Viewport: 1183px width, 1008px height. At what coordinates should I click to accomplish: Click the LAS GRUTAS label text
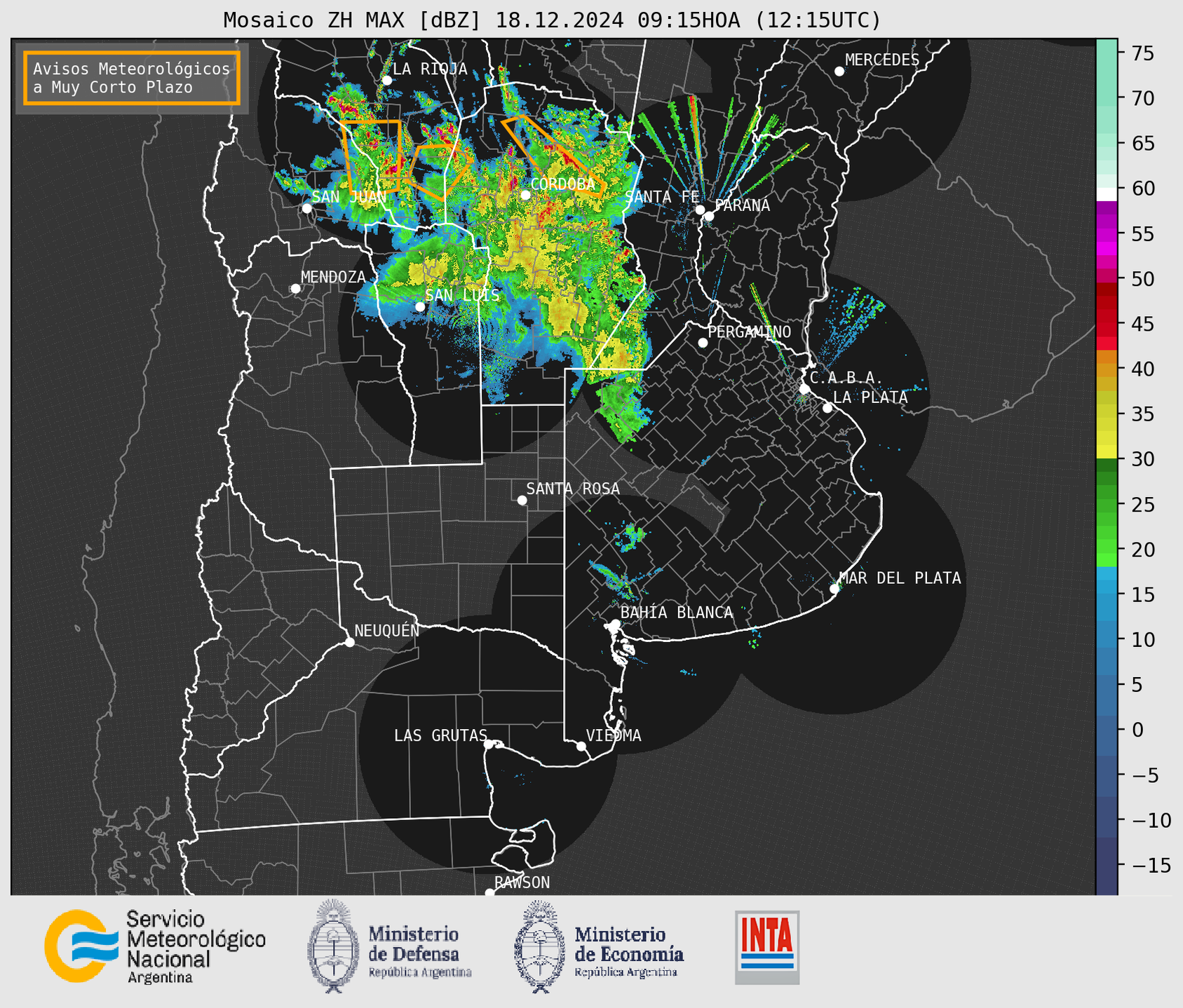440,735
